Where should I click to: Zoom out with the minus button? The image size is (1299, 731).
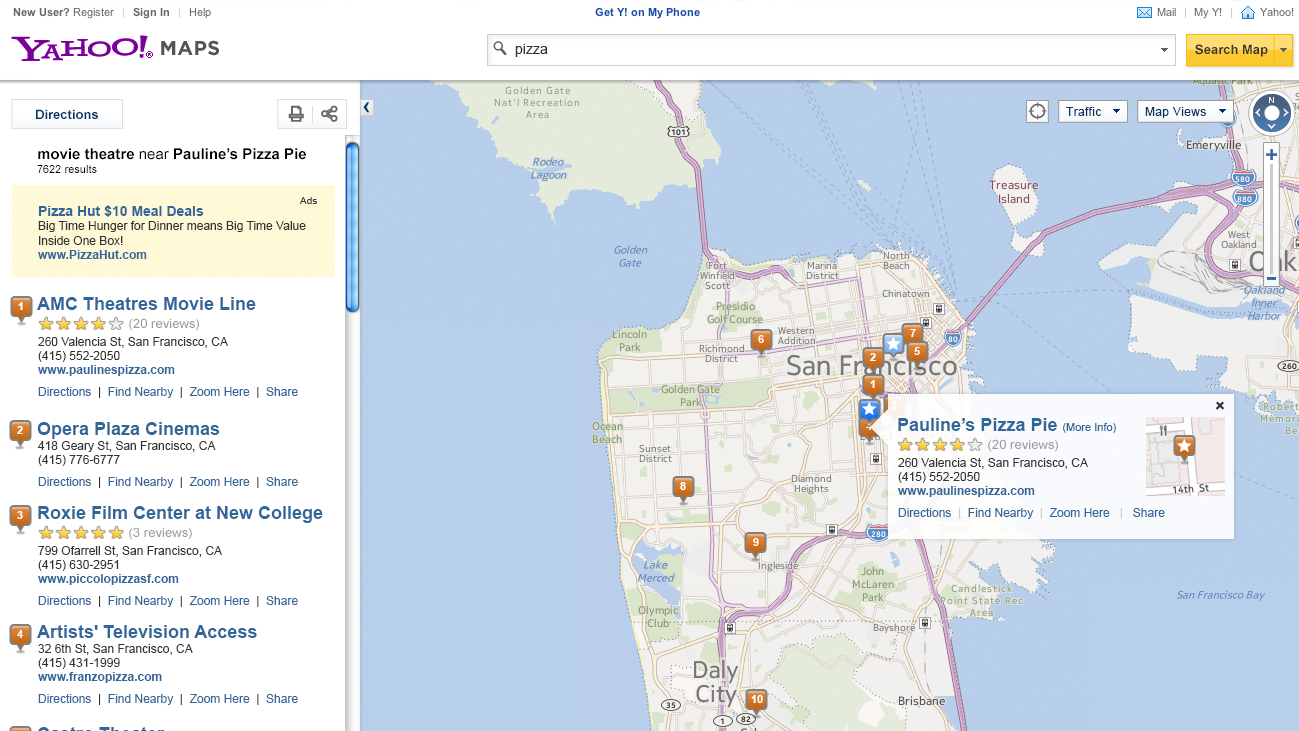tap(1271, 278)
